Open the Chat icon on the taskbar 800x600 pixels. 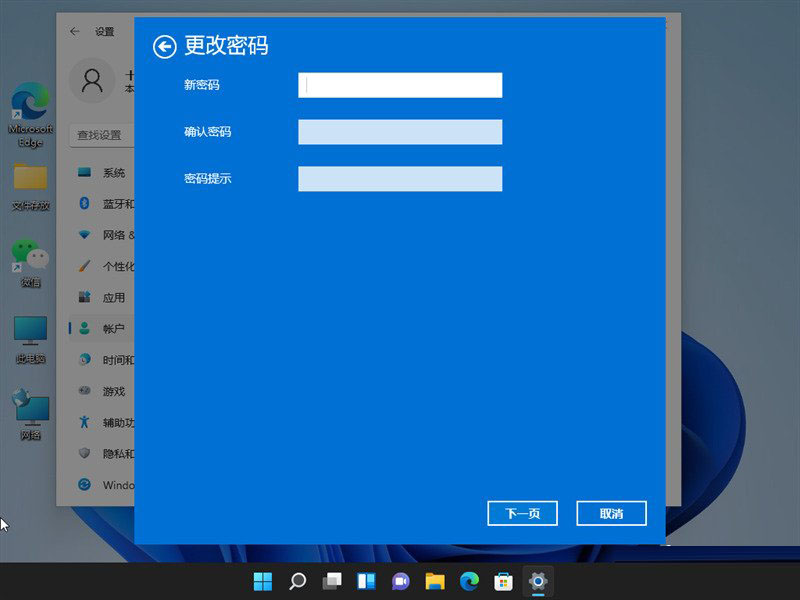[401, 581]
